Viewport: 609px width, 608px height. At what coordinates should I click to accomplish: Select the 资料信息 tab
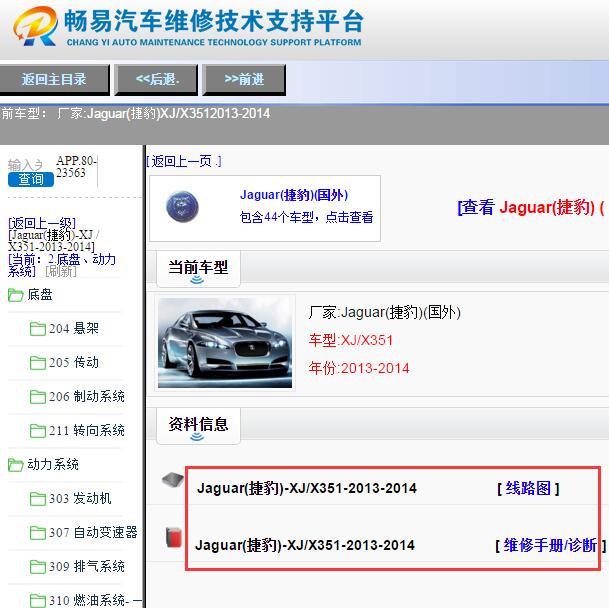click(198, 425)
